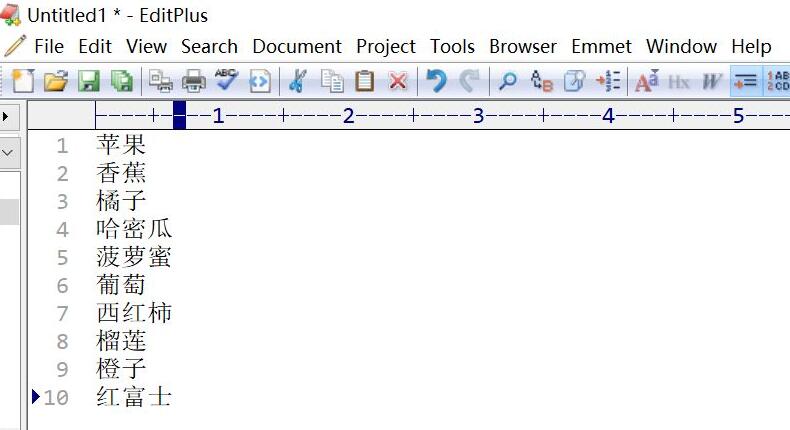790x430 pixels.
Task: Open the Edit menu
Action: [95, 46]
